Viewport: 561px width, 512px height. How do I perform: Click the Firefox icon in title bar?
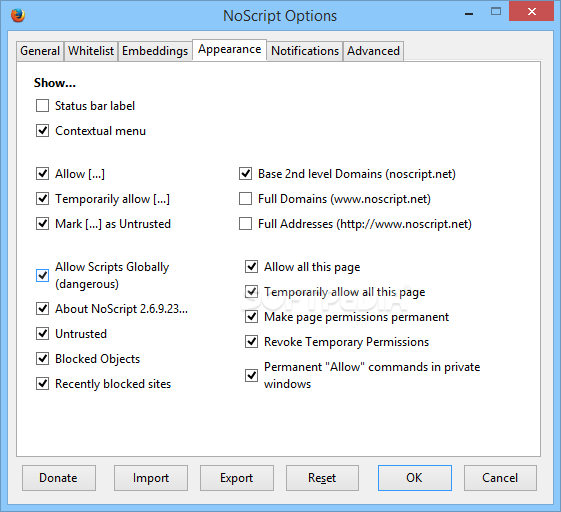point(18,15)
